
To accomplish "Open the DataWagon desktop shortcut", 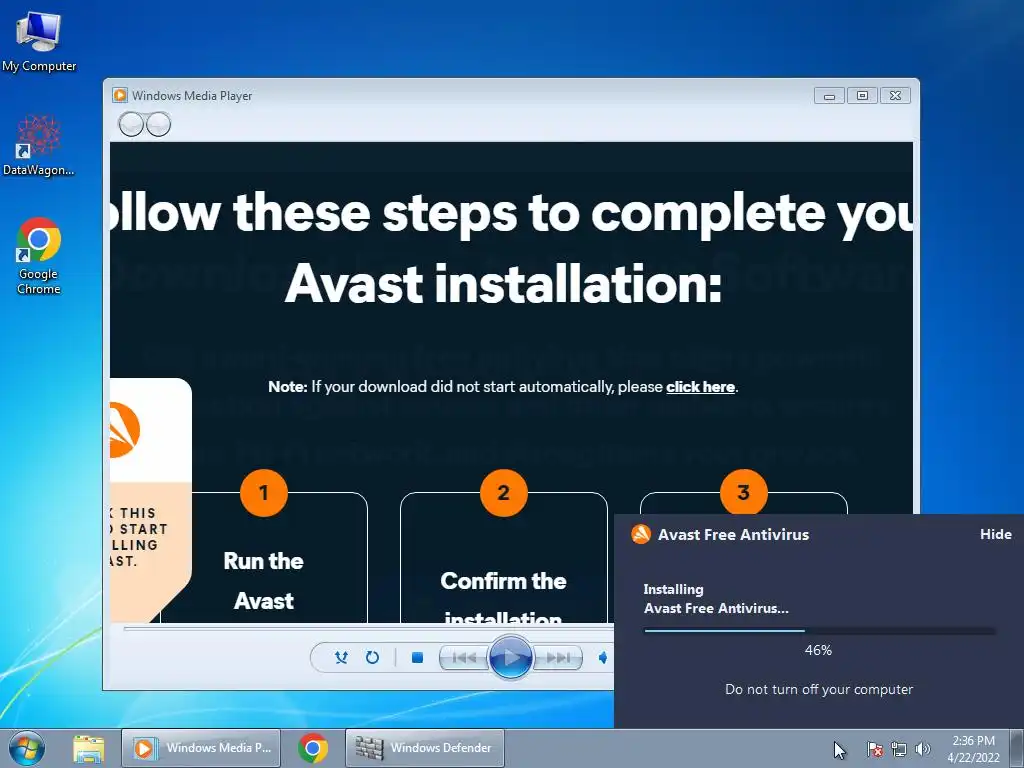I will (39, 145).
